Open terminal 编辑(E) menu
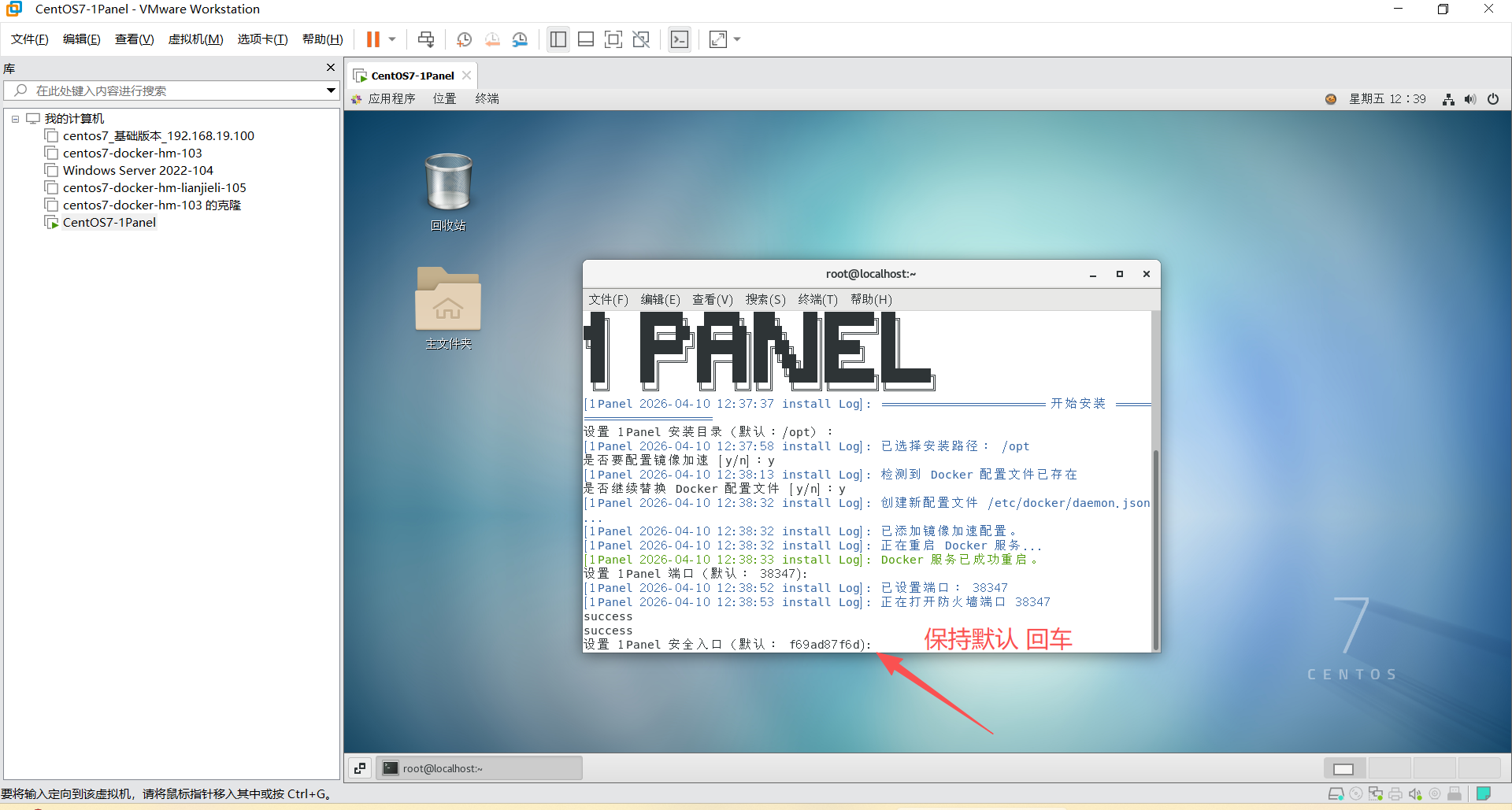The height and width of the screenshot is (810, 1512). pyautogui.click(x=661, y=300)
